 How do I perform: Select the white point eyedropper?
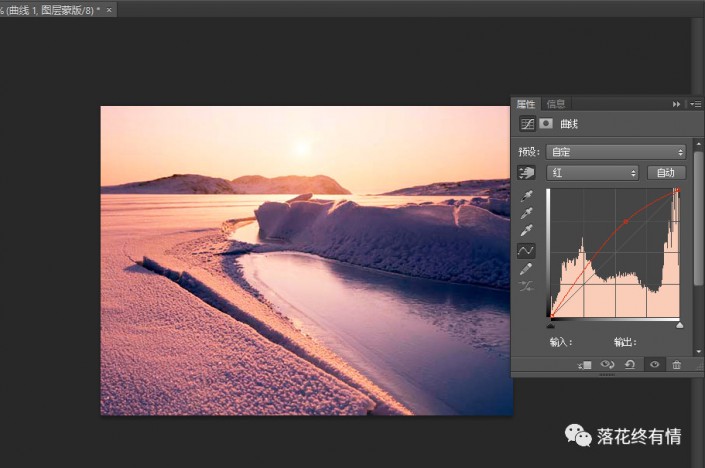pyautogui.click(x=527, y=231)
